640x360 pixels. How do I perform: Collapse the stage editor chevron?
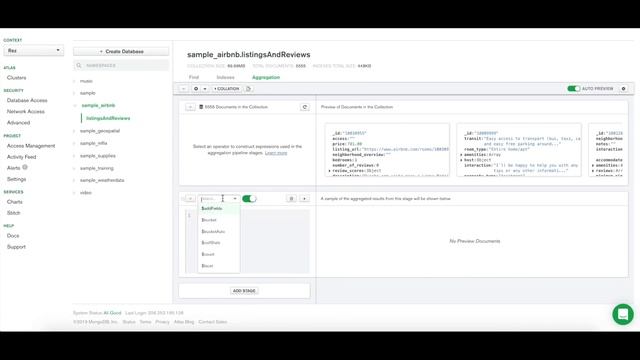(190, 199)
